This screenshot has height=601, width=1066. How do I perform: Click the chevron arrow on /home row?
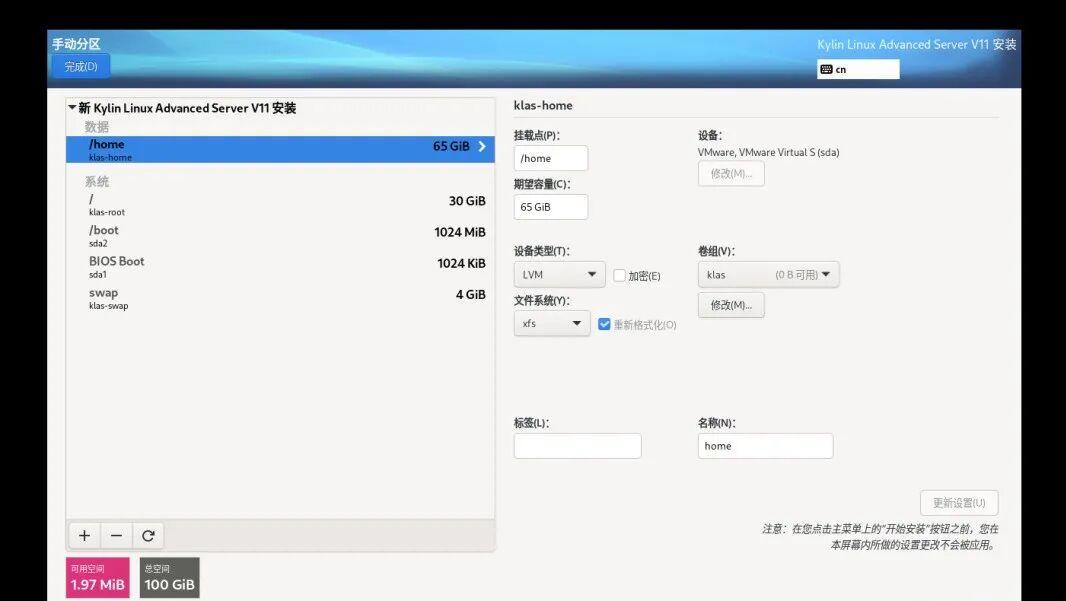pos(481,146)
